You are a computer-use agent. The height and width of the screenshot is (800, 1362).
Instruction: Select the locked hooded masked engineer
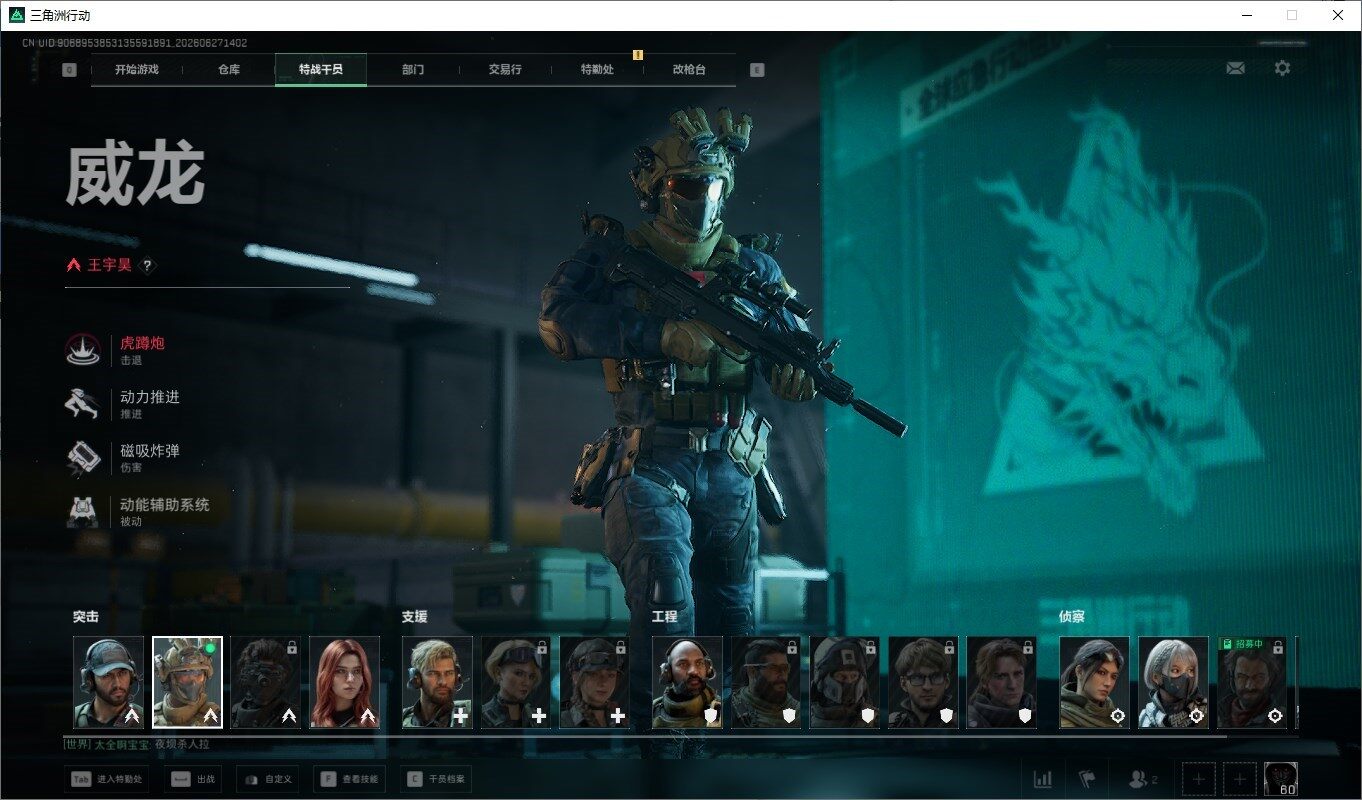point(845,682)
